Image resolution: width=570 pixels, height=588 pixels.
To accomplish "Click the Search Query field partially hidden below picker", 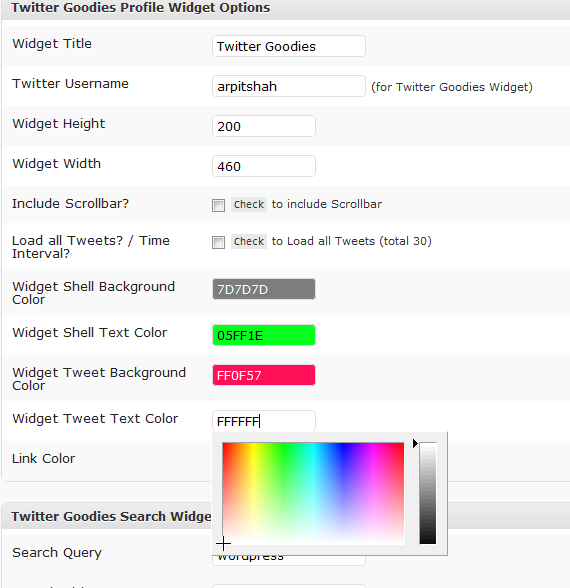I will tap(289, 560).
